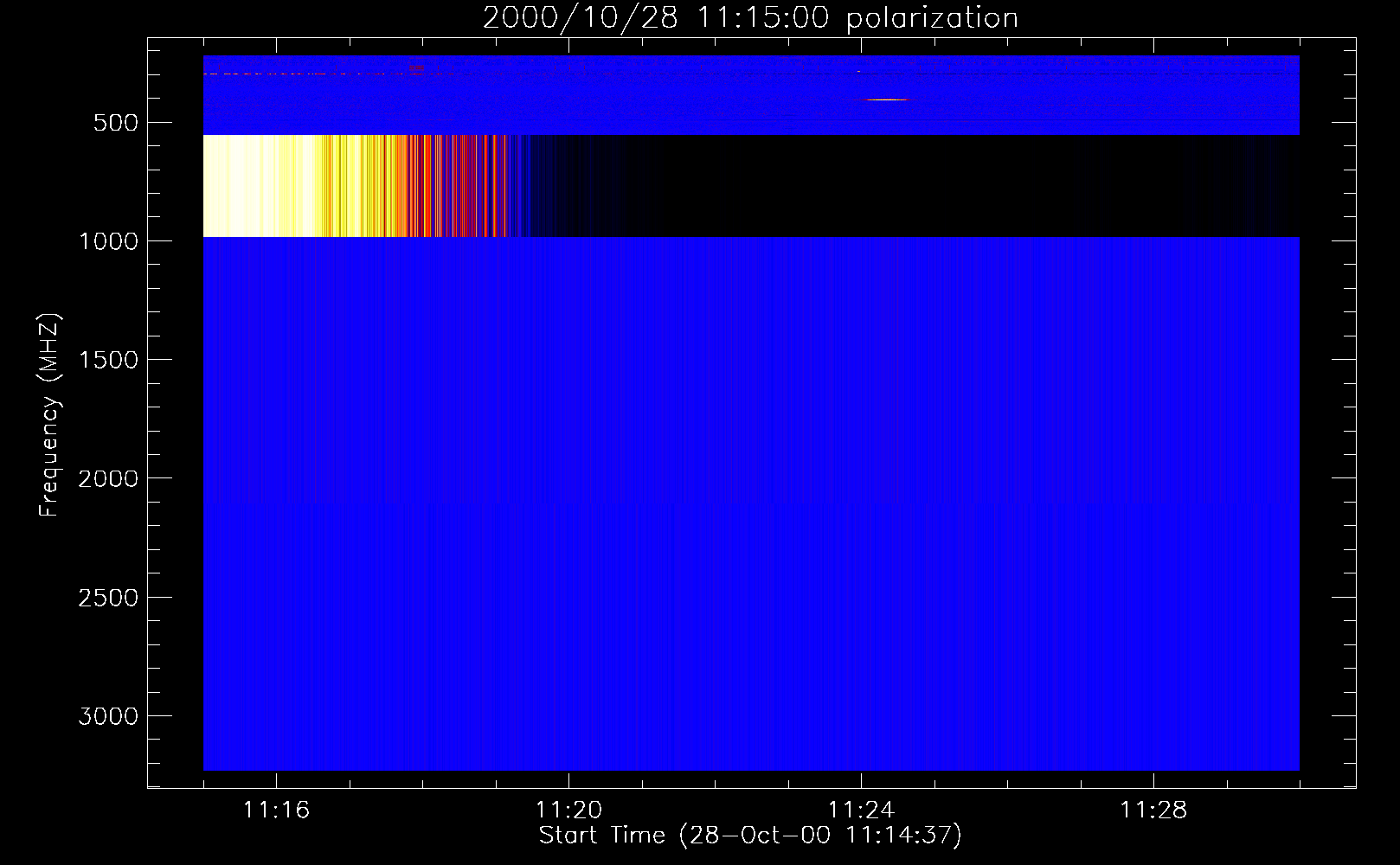This screenshot has width=1400, height=865.
Task: Click the 11:20 time tick label
Action: [568, 811]
